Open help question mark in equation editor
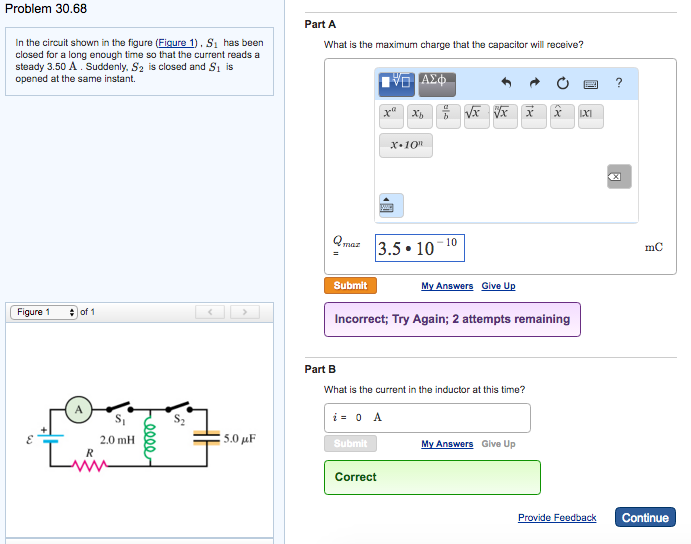The height and width of the screenshot is (544, 691). tap(619, 83)
